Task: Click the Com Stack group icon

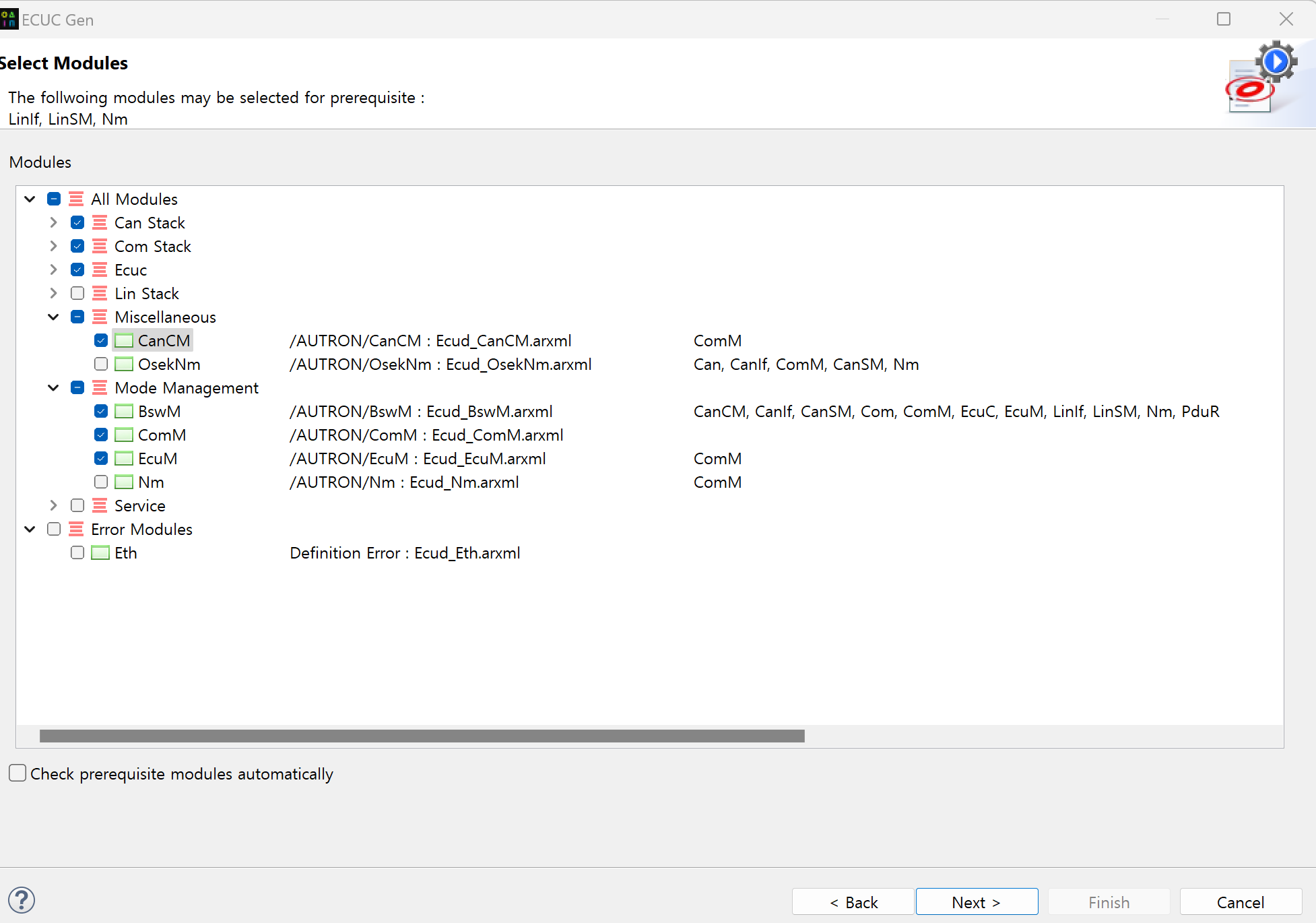Action: (100, 246)
